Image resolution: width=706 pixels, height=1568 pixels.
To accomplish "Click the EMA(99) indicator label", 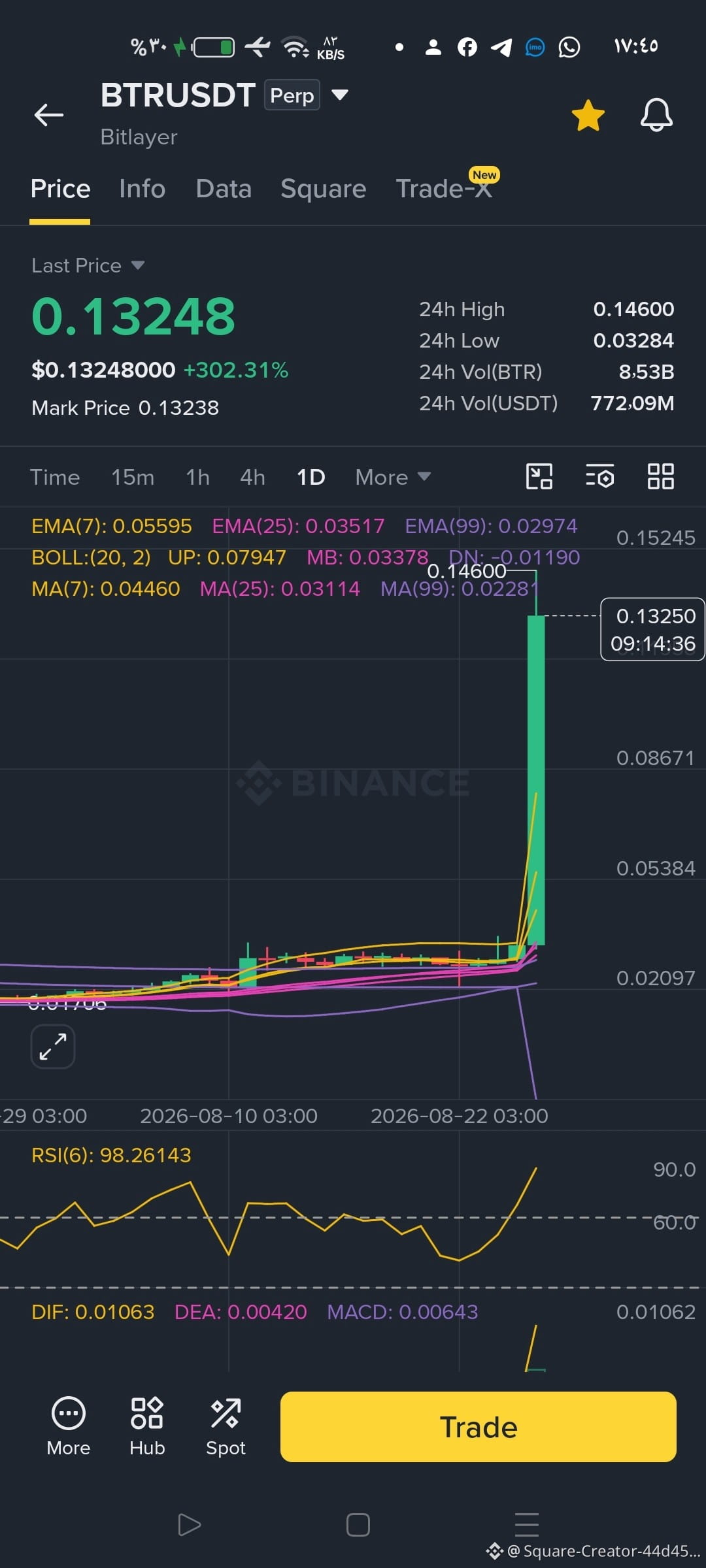I will (491, 526).
